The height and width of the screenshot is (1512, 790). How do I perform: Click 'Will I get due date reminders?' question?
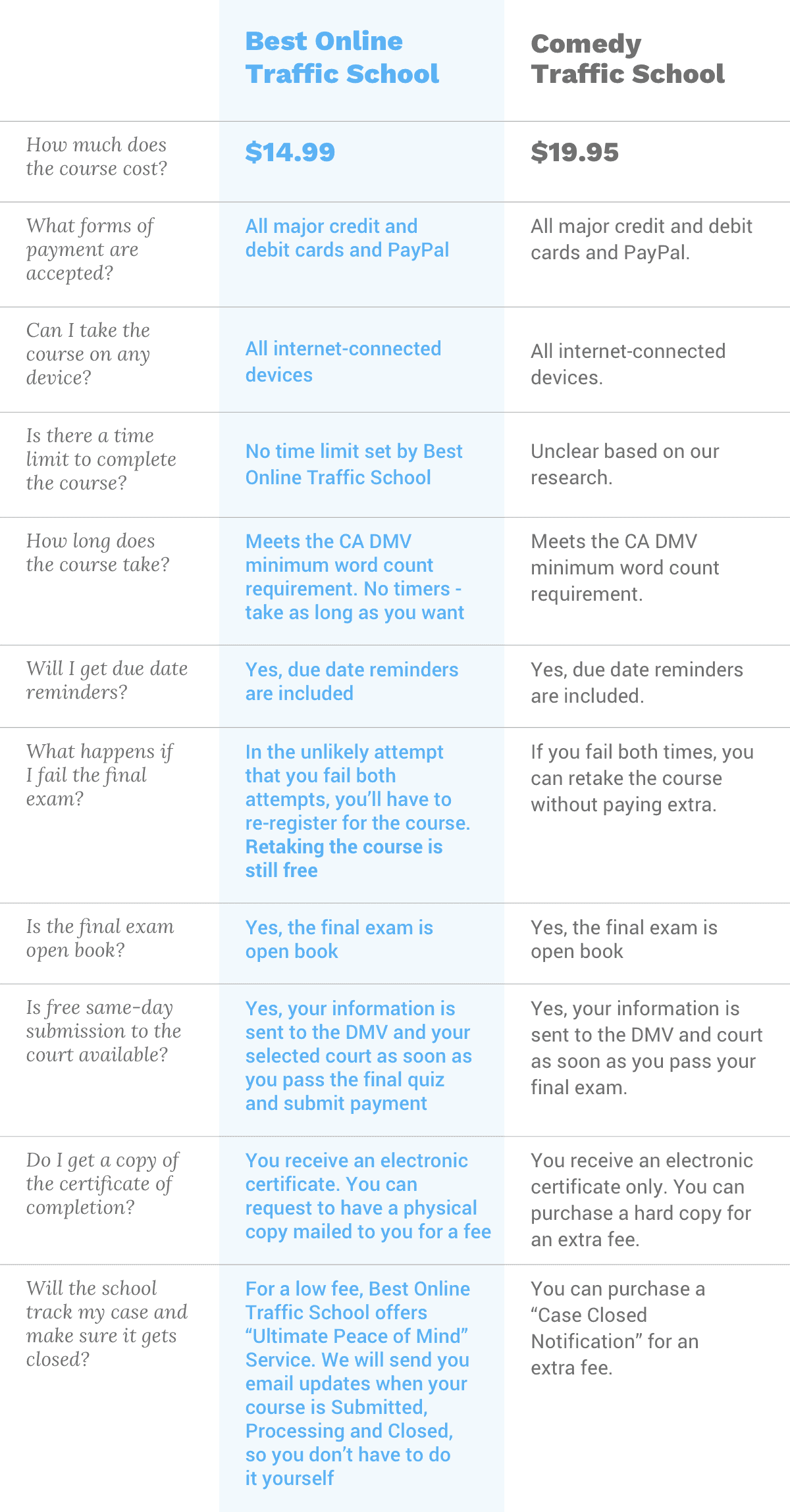pyautogui.click(x=107, y=680)
